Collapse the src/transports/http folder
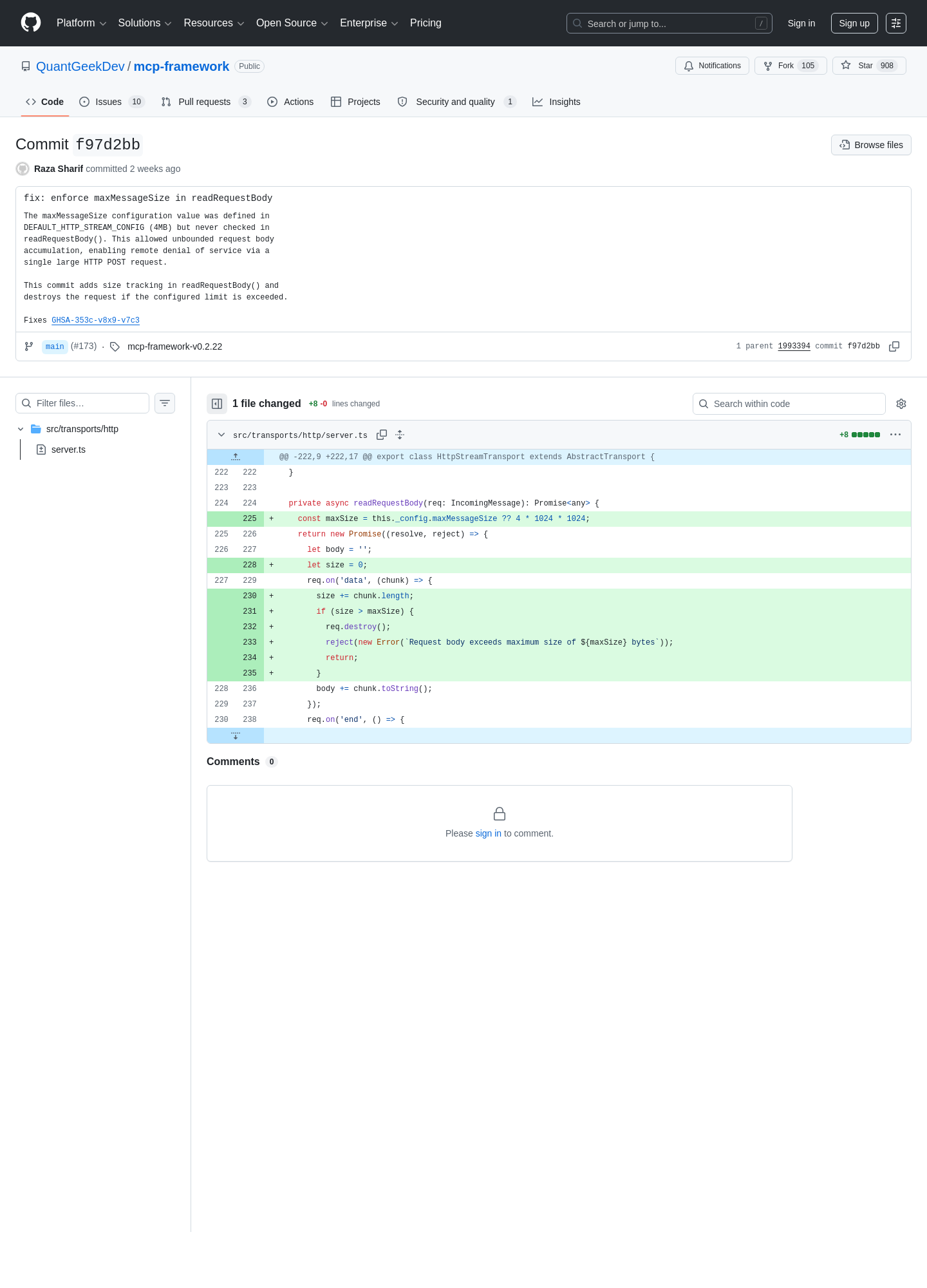This screenshot has height=1288, width=927. [21, 429]
